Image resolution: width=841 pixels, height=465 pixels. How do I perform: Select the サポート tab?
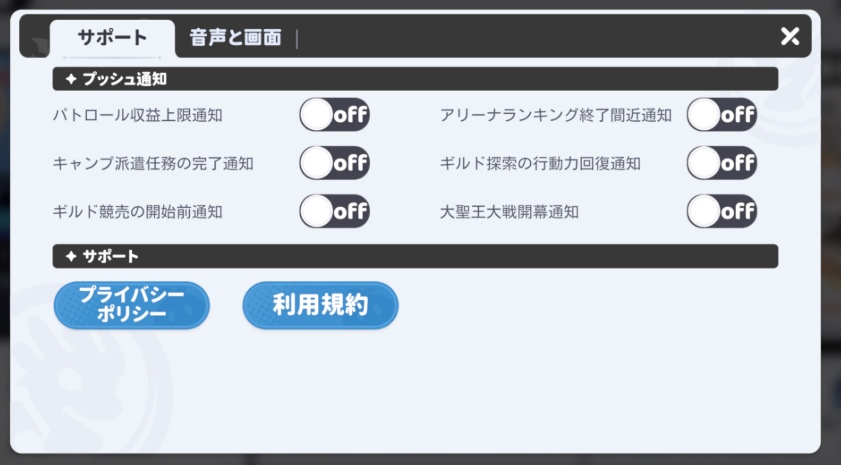click(112, 38)
